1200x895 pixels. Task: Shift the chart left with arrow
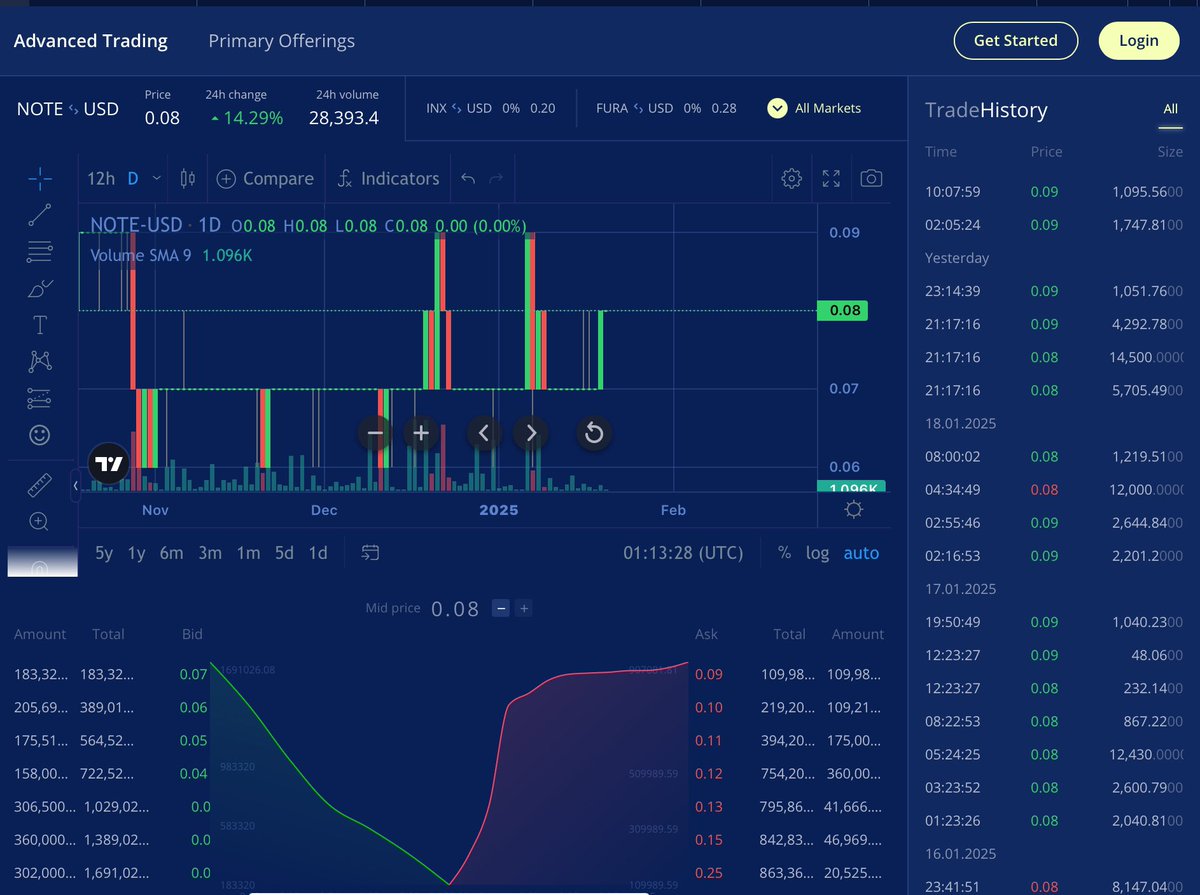[485, 433]
